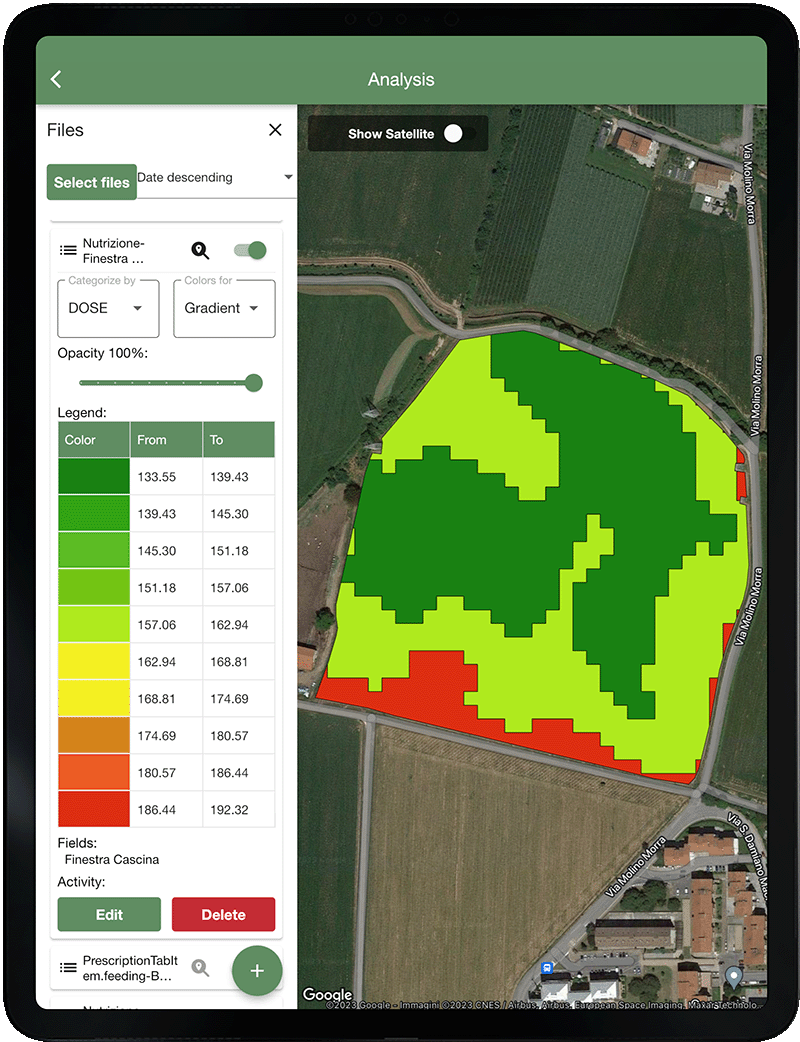Open the attribute list for Nutrizione-Finestra file
Image resolution: width=800 pixels, height=1042 pixels.
[68, 251]
